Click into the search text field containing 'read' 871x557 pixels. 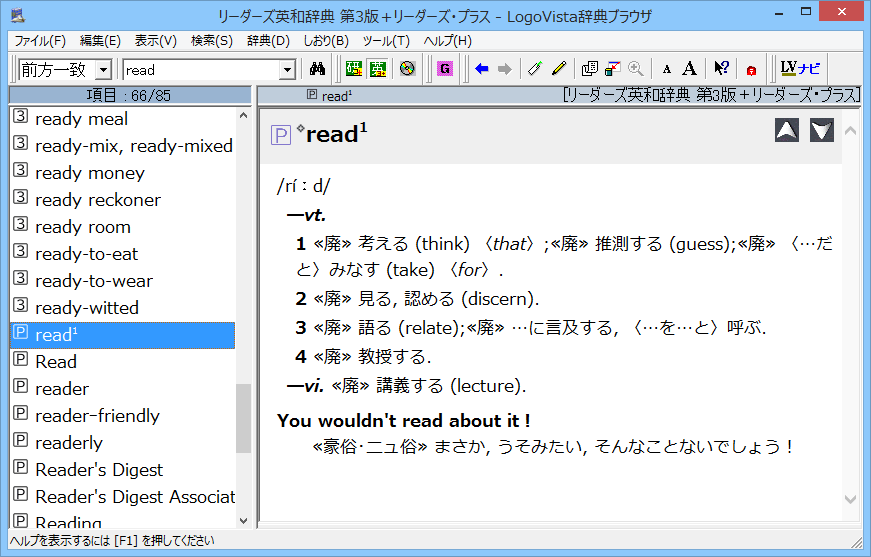[200, 70]
